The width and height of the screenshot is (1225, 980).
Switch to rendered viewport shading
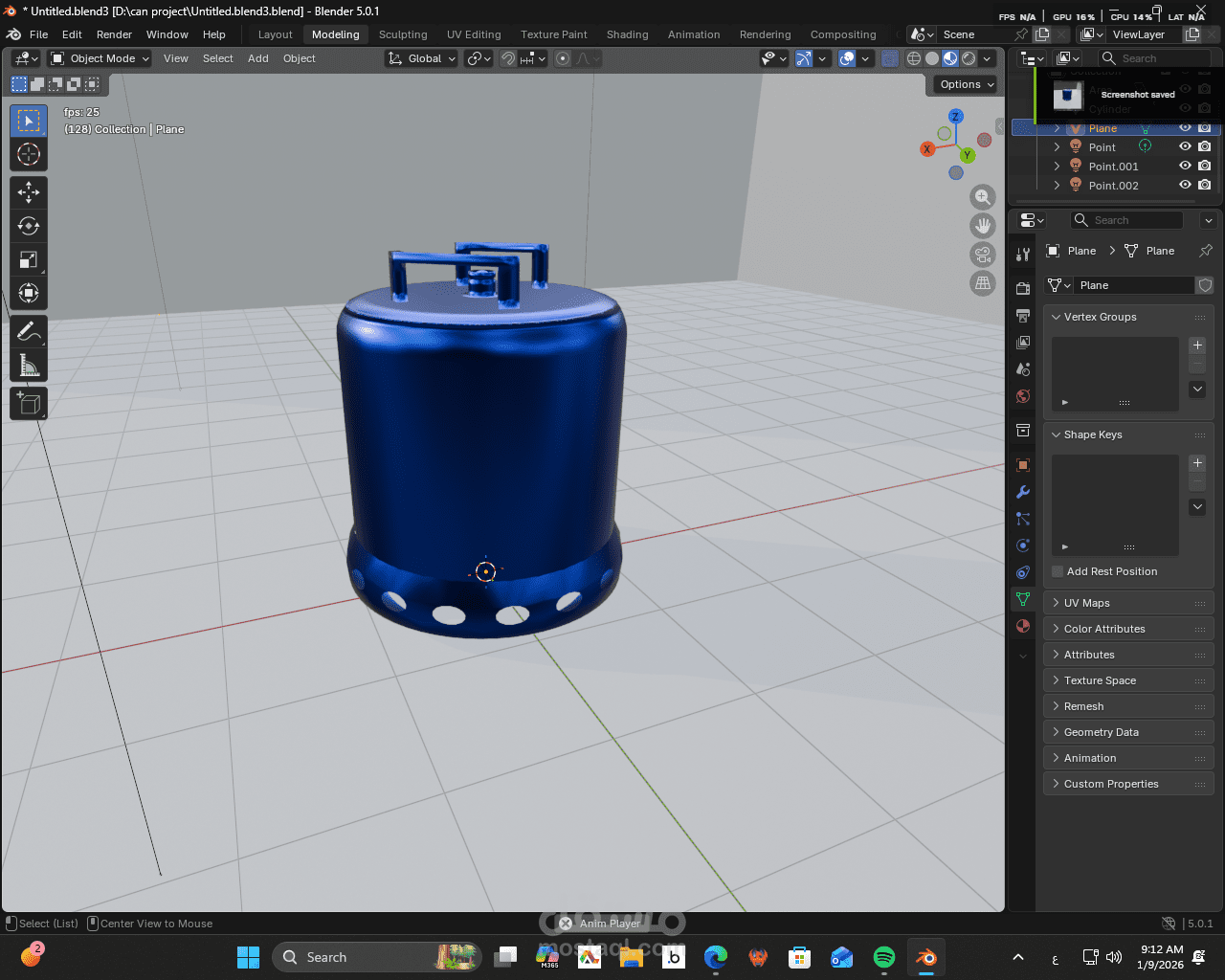(x=969, y=58)
